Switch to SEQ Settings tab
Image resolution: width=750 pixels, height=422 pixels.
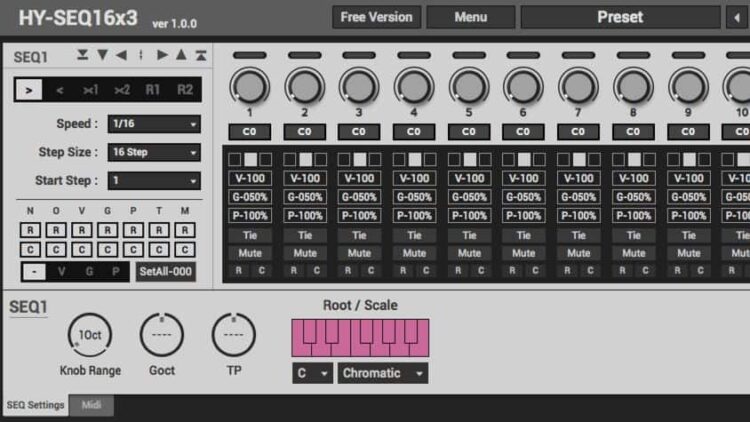click(35, 405)
